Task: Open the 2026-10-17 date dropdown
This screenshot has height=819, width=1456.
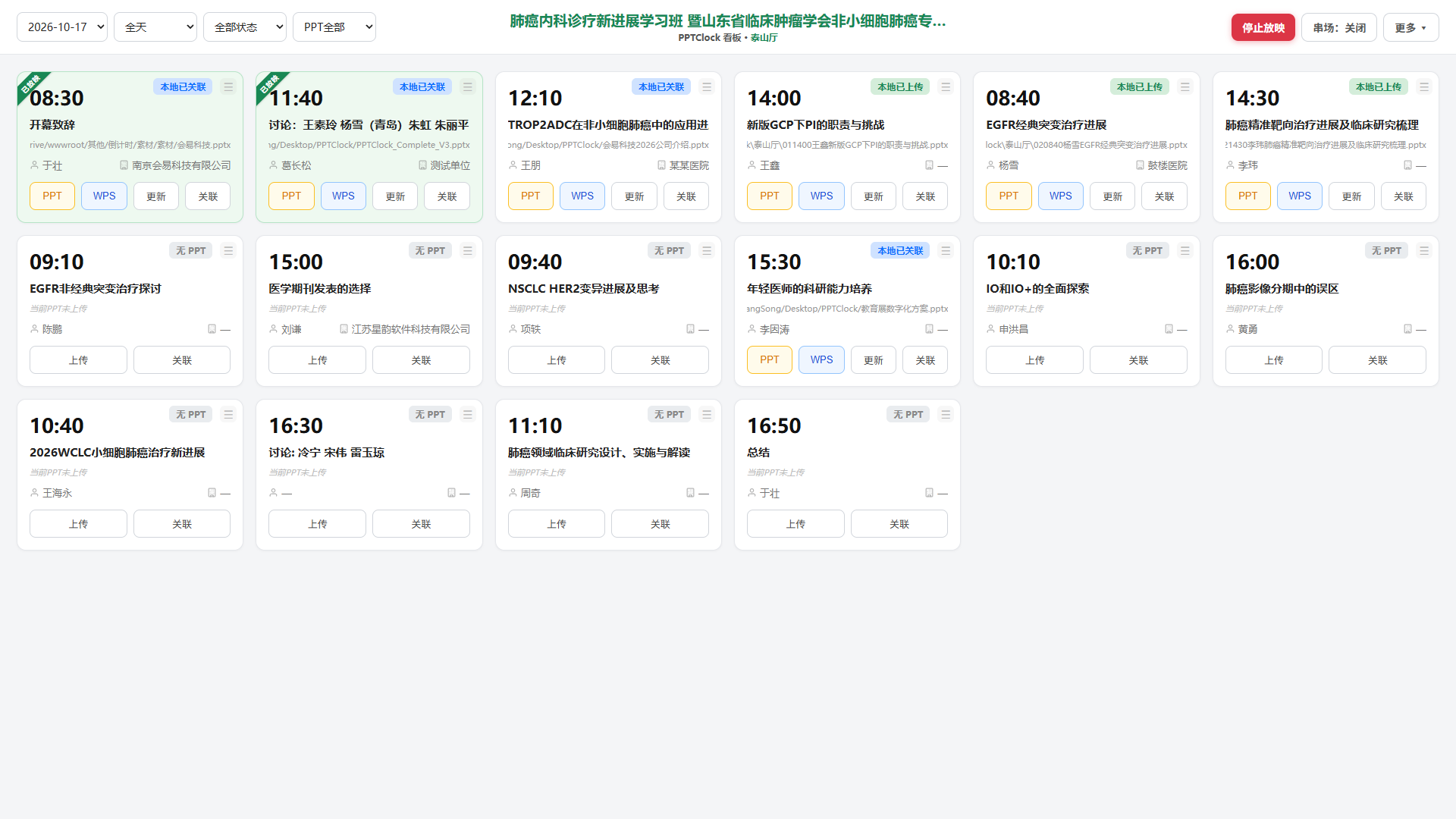Action: pyautogui.click(x=62, y=27)
